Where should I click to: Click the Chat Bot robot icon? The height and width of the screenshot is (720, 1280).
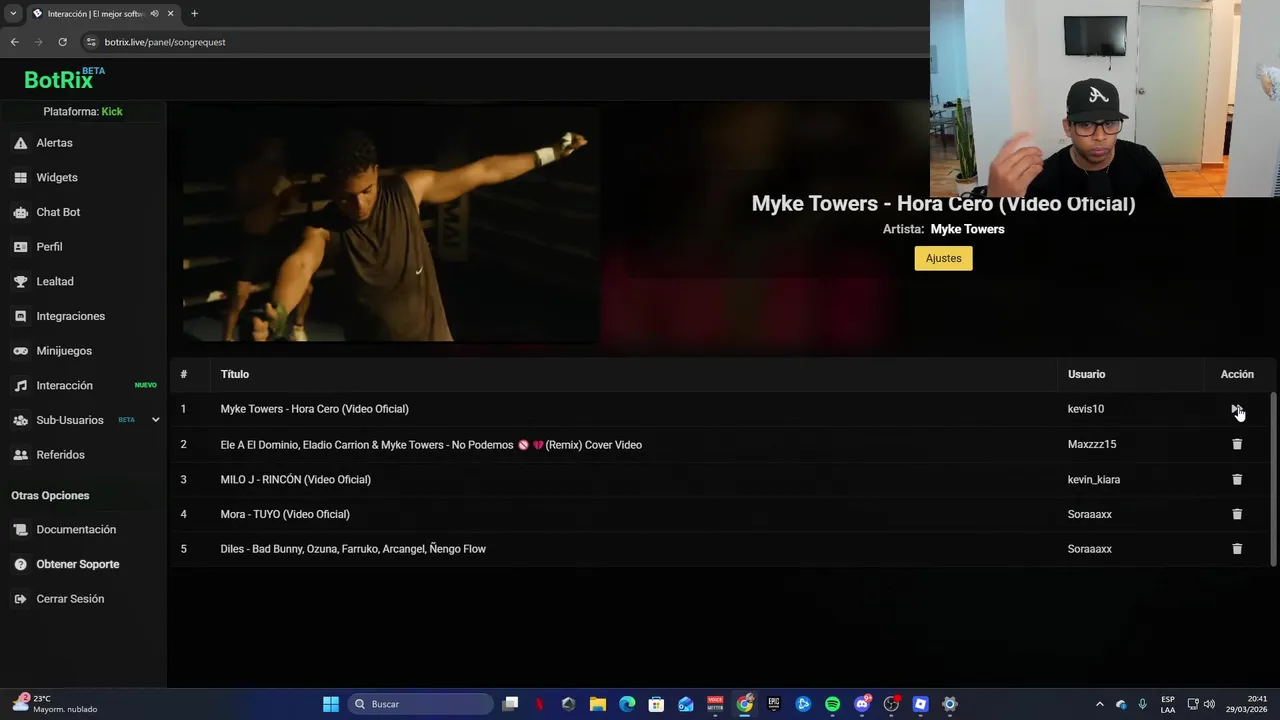(x=20, y=212)
